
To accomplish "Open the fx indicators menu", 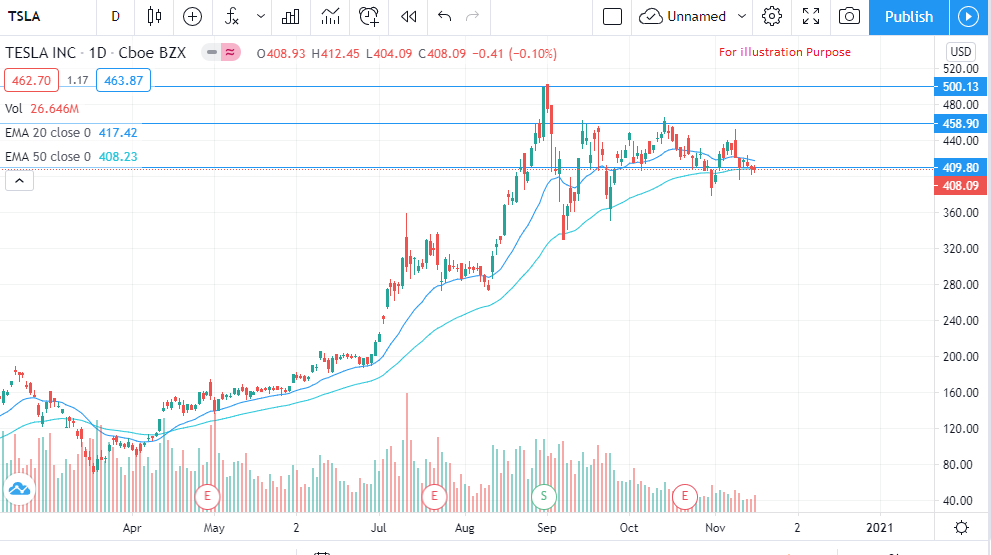I will point(232,16).
